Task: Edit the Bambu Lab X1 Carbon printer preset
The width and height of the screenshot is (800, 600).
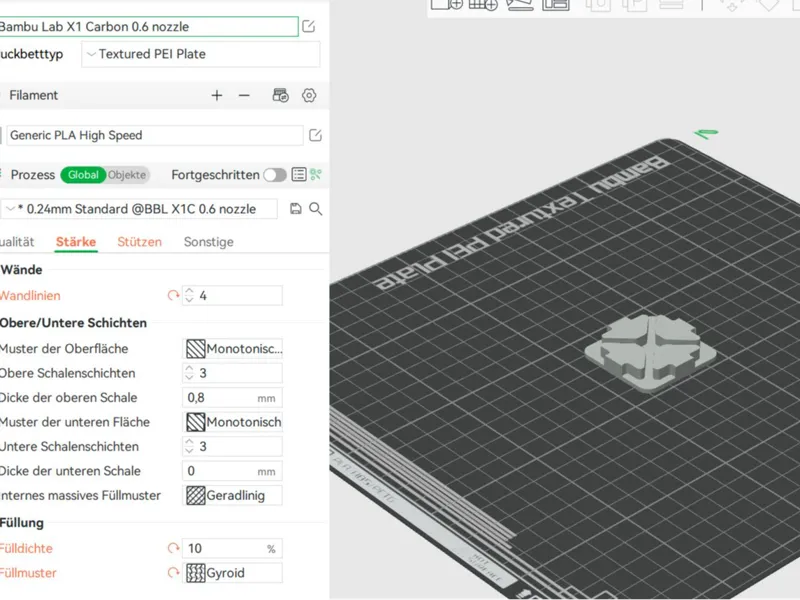Action: click(x=309, y=26)
